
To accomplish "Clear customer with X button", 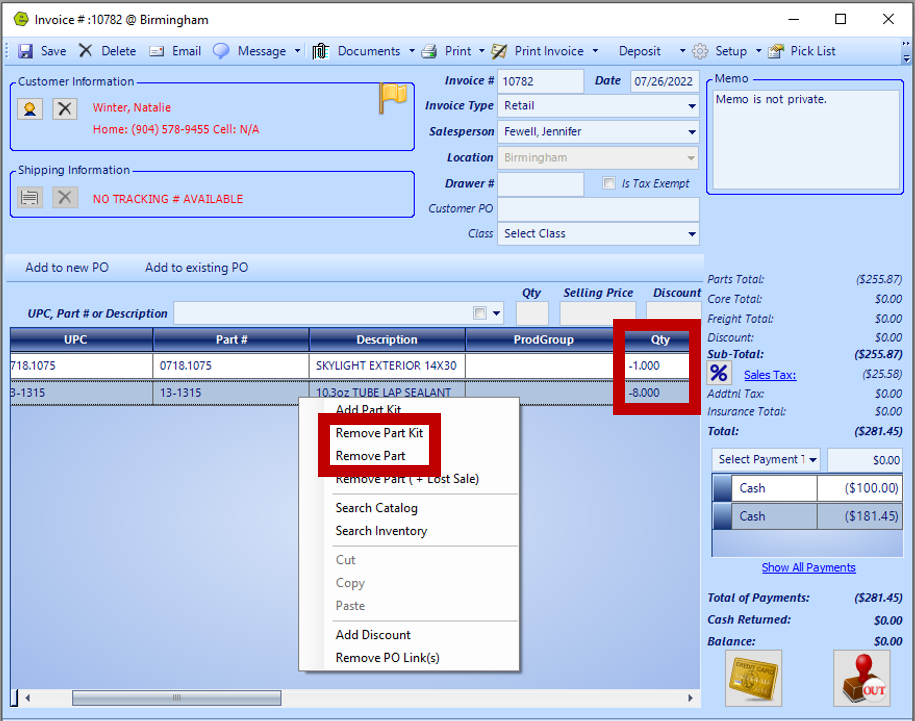I will pyautogui.click(x=65, y=108).
